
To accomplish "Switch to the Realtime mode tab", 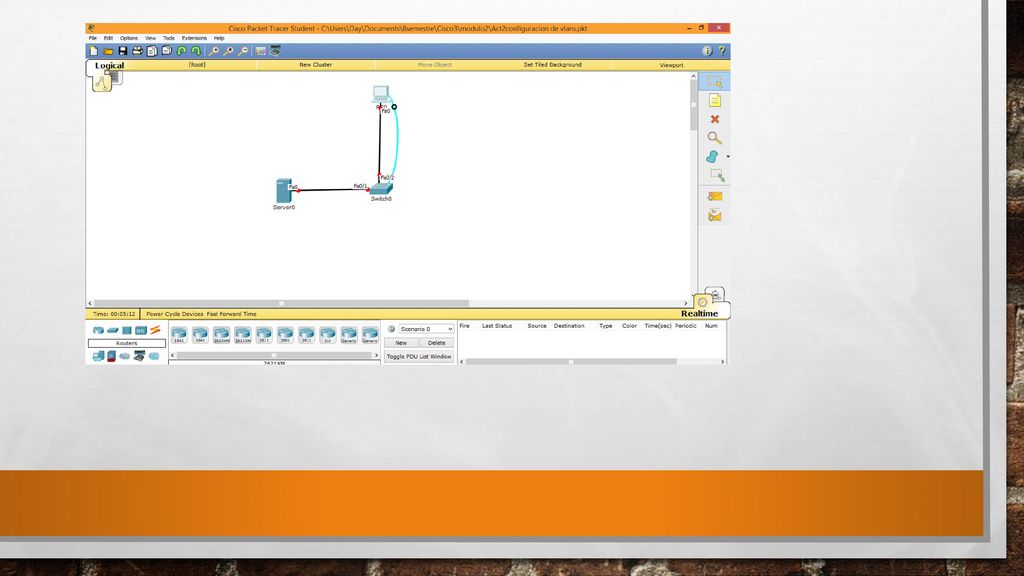I will [x=699, y=313].
